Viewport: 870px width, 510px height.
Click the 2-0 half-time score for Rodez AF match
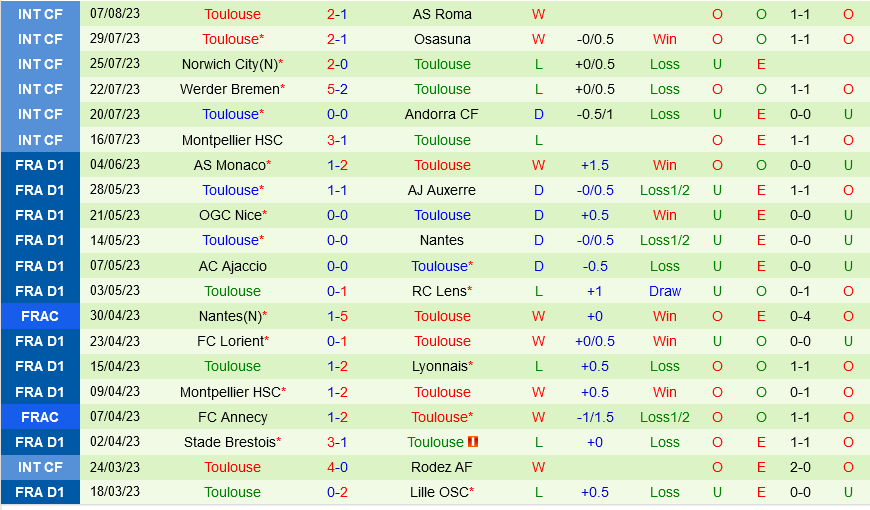[x=800, y=467]
